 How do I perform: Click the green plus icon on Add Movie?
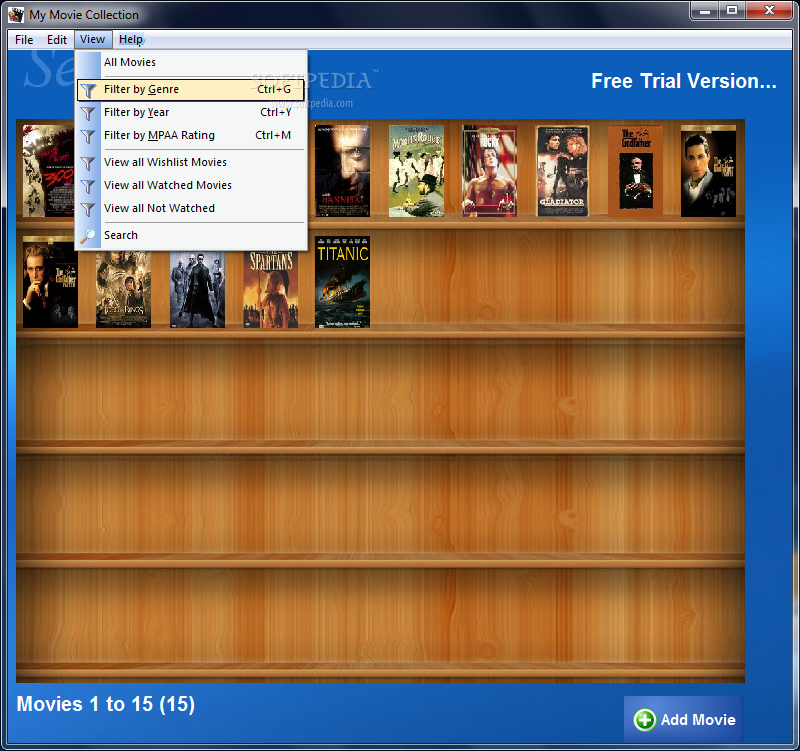pos(644,720)
